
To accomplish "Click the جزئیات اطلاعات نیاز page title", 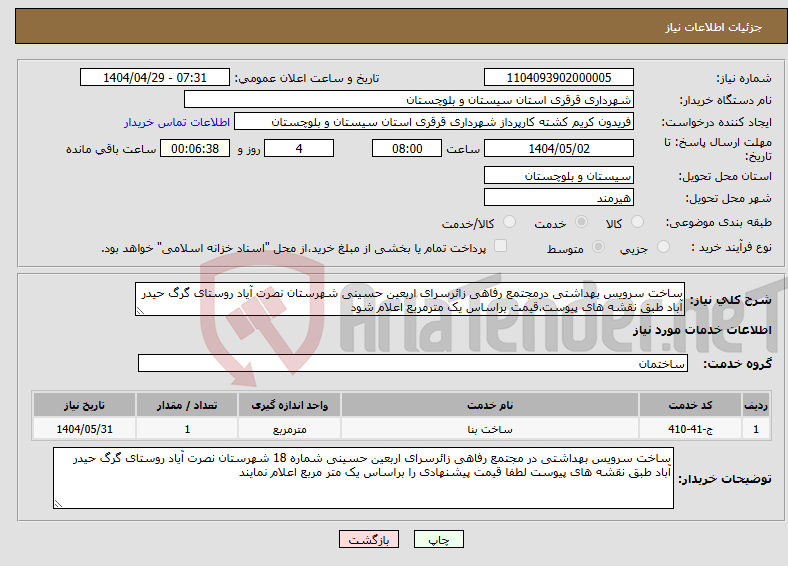I will click(713, 27).
